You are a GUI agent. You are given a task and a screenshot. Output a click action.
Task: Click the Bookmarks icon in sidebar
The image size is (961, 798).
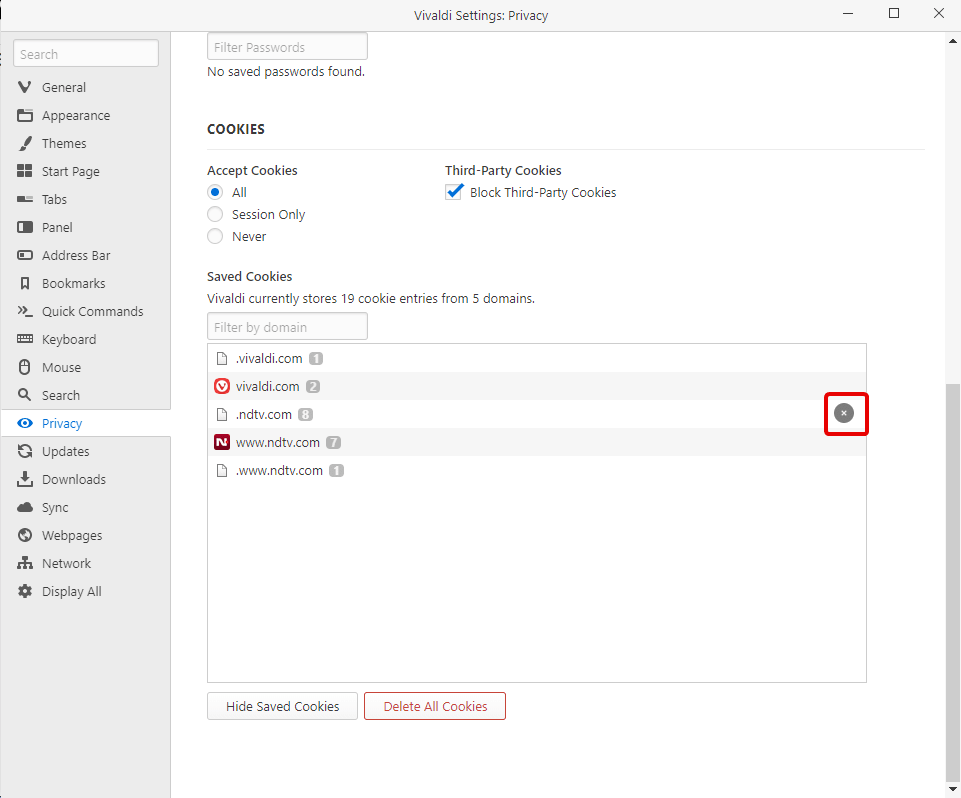(x=25, y=283)
